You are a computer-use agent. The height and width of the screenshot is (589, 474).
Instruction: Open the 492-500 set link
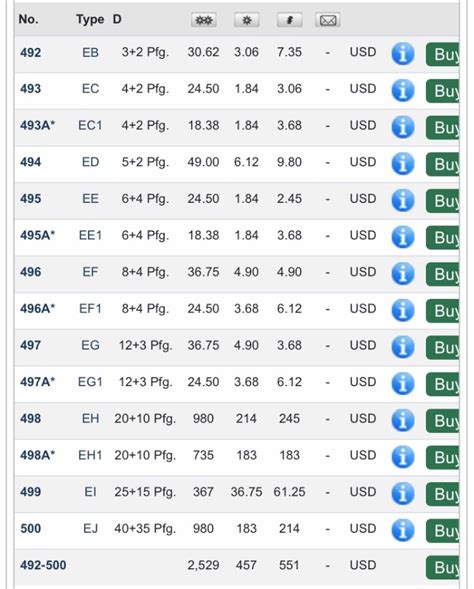coord(43,565)
